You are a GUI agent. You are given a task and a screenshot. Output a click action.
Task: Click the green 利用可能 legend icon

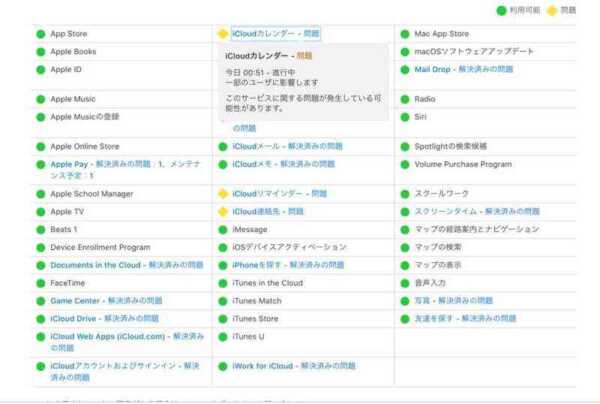(501, 10)
